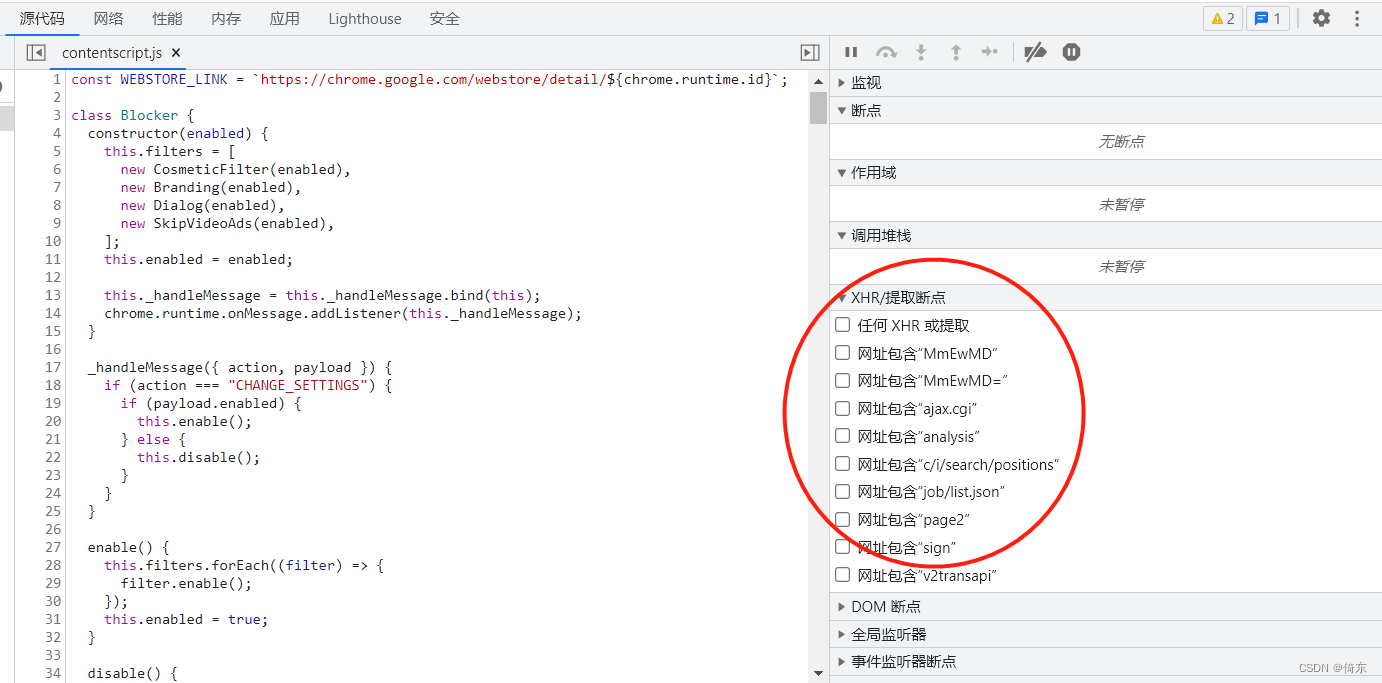The height and width of the screenshot is (683, 1382).
Task: Click the step into function icon
Action: (x=921, y=52)
